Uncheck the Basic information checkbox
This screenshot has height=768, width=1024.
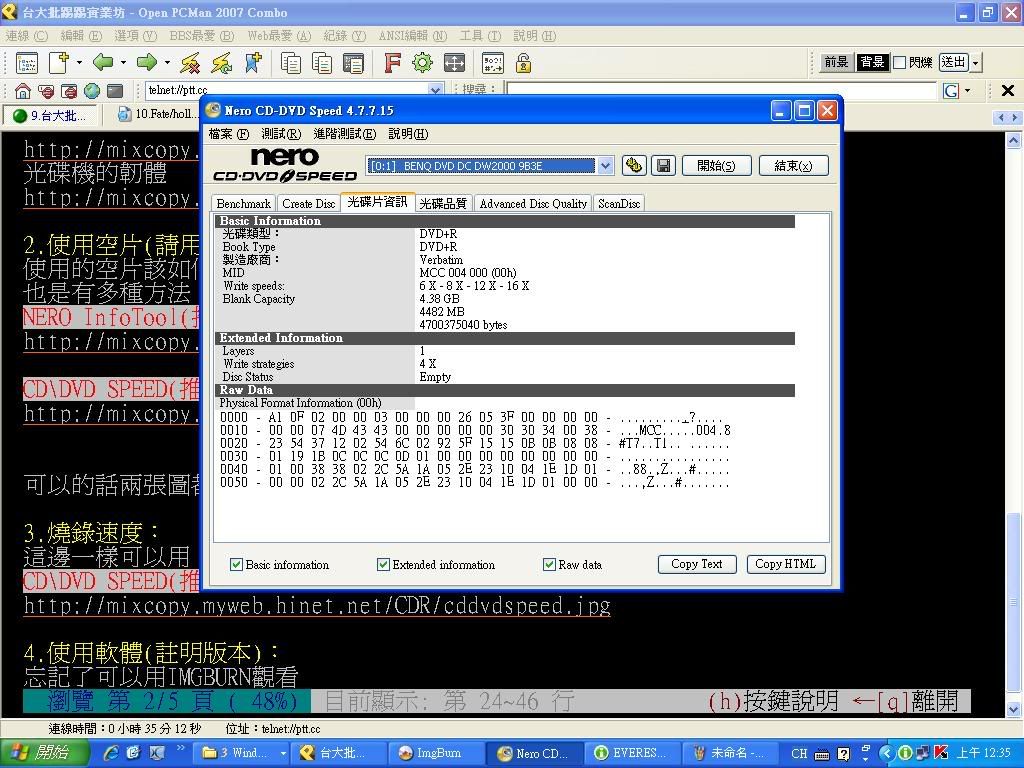(x=237, y=565)
